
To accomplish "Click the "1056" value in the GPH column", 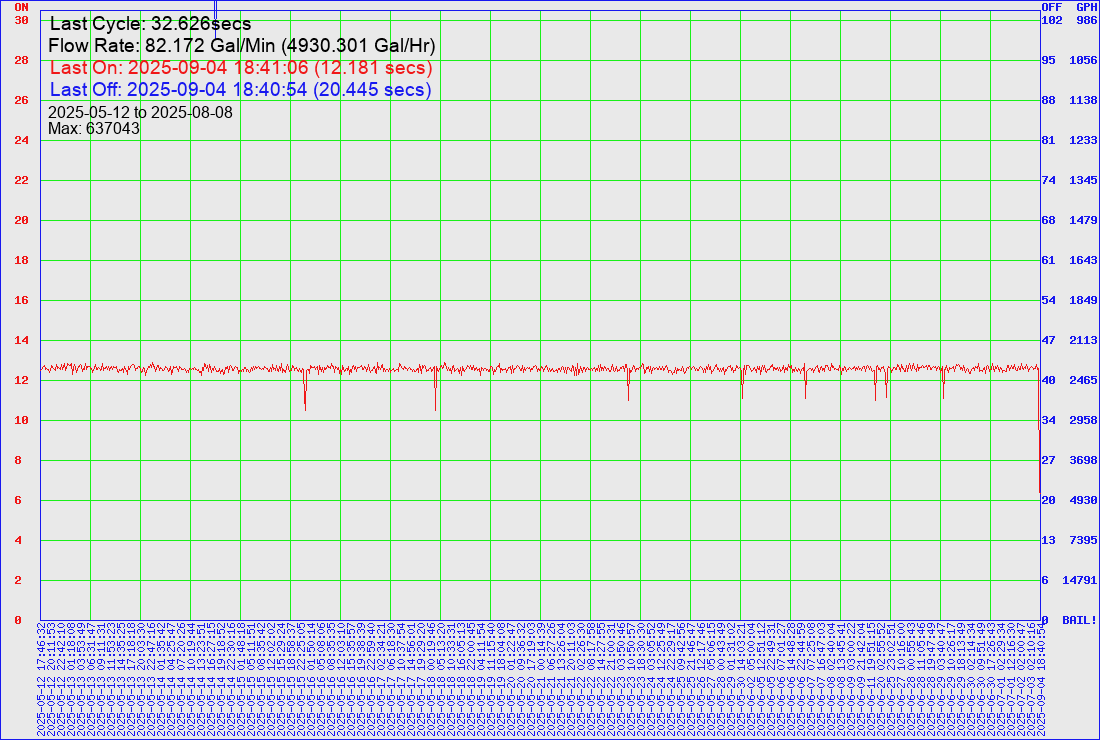I will [x=1083, y=60].
